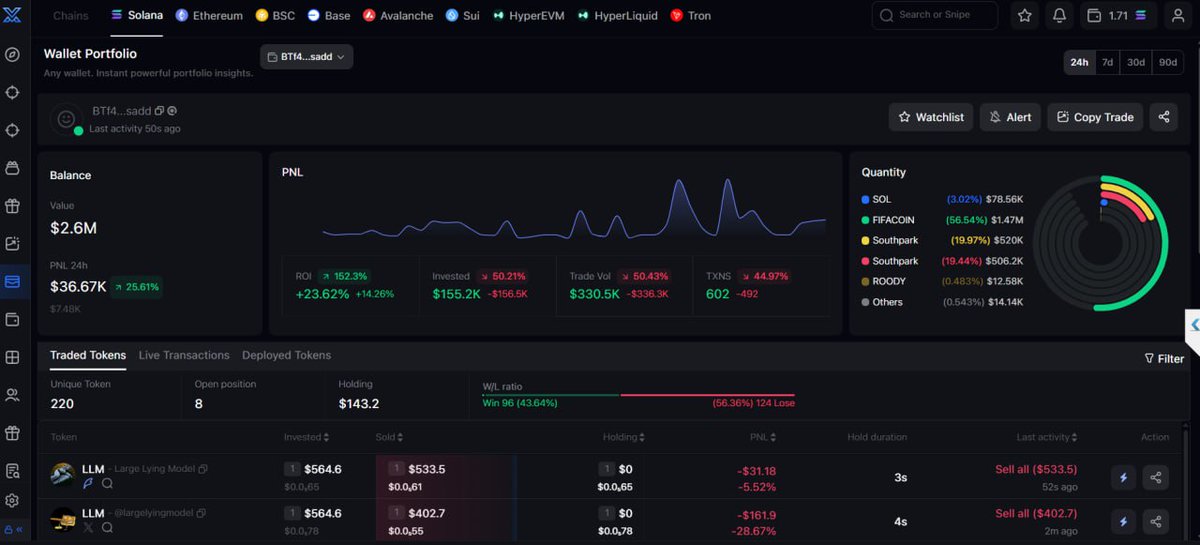Click the Alert button

tap(1010, 117)
